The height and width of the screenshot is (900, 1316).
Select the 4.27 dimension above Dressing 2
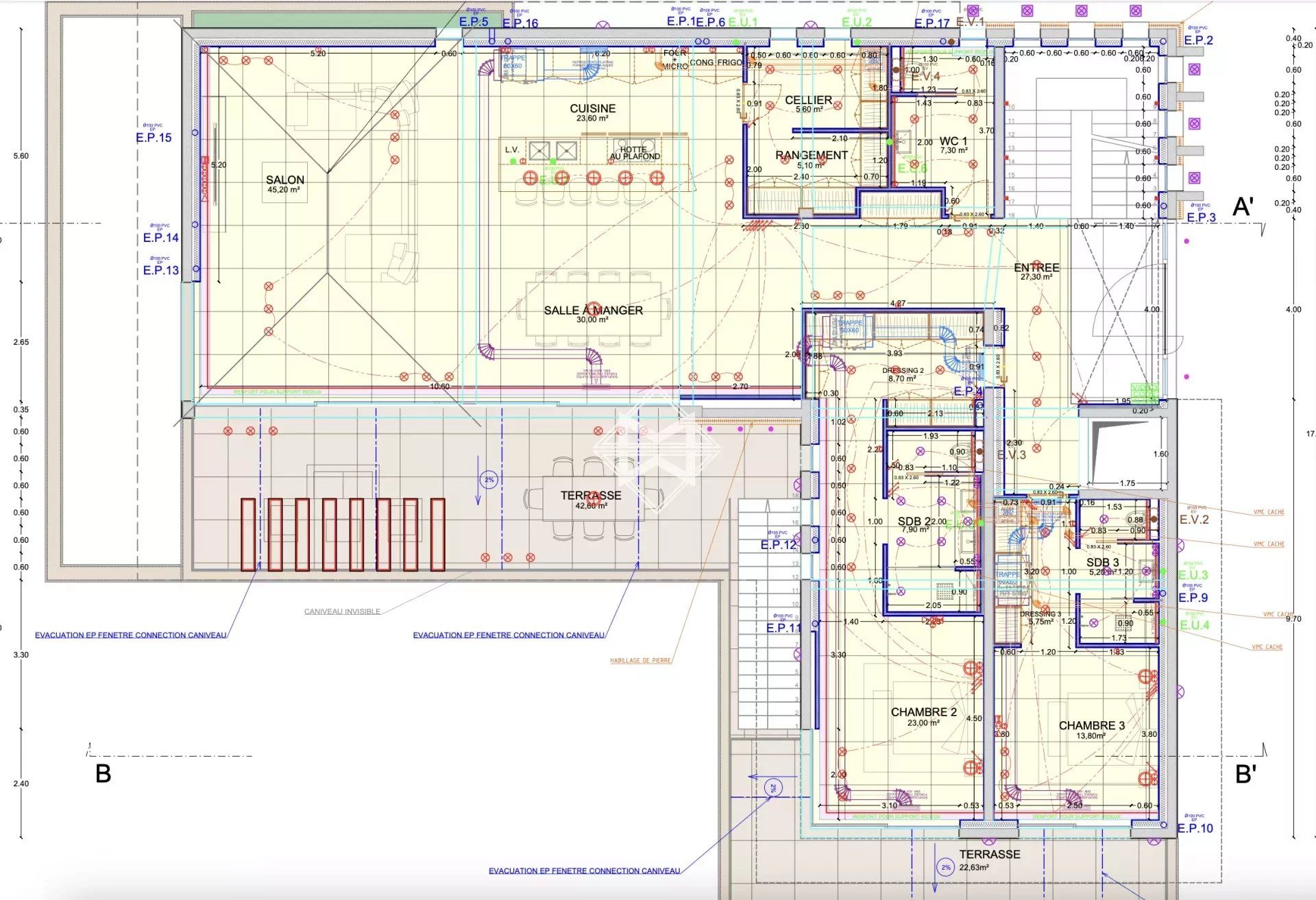[897, 304]
